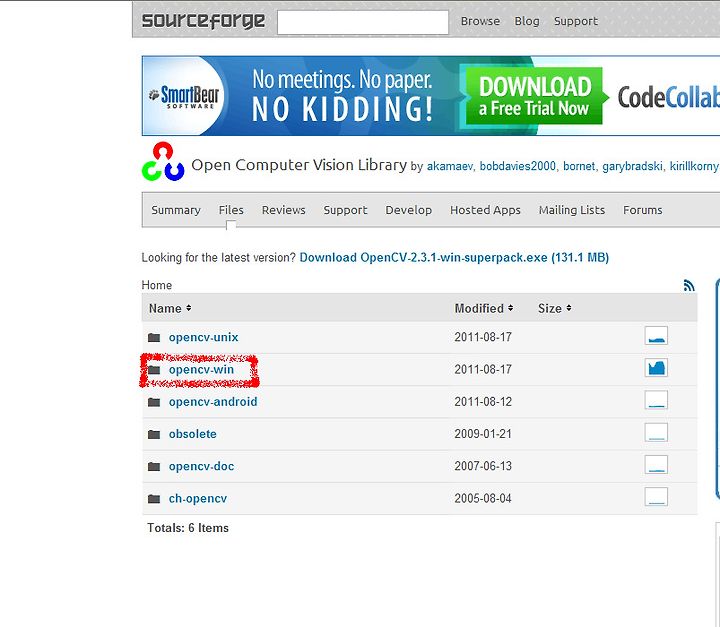Open the Files tab
This screenshot has height=627, width=720.
click(x=231, y=210)
